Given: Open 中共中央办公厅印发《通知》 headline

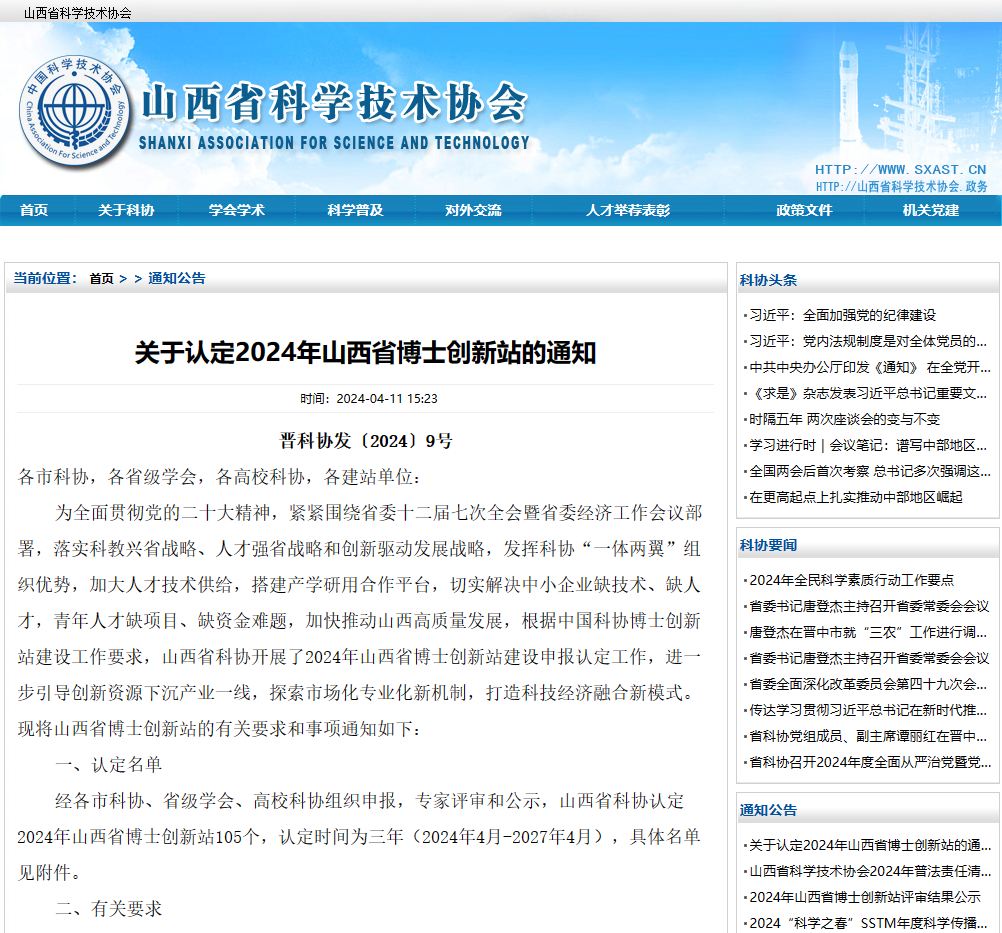Looking at the screenshot, I should [x=870, y=367].
